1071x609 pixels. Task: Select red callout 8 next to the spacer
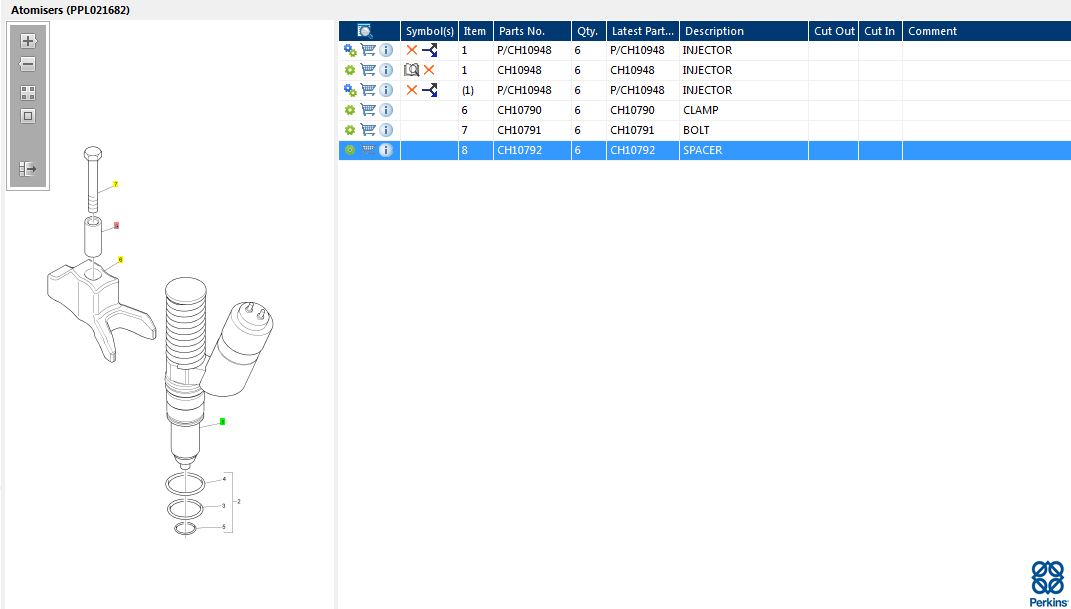click(x=117, y=225)
